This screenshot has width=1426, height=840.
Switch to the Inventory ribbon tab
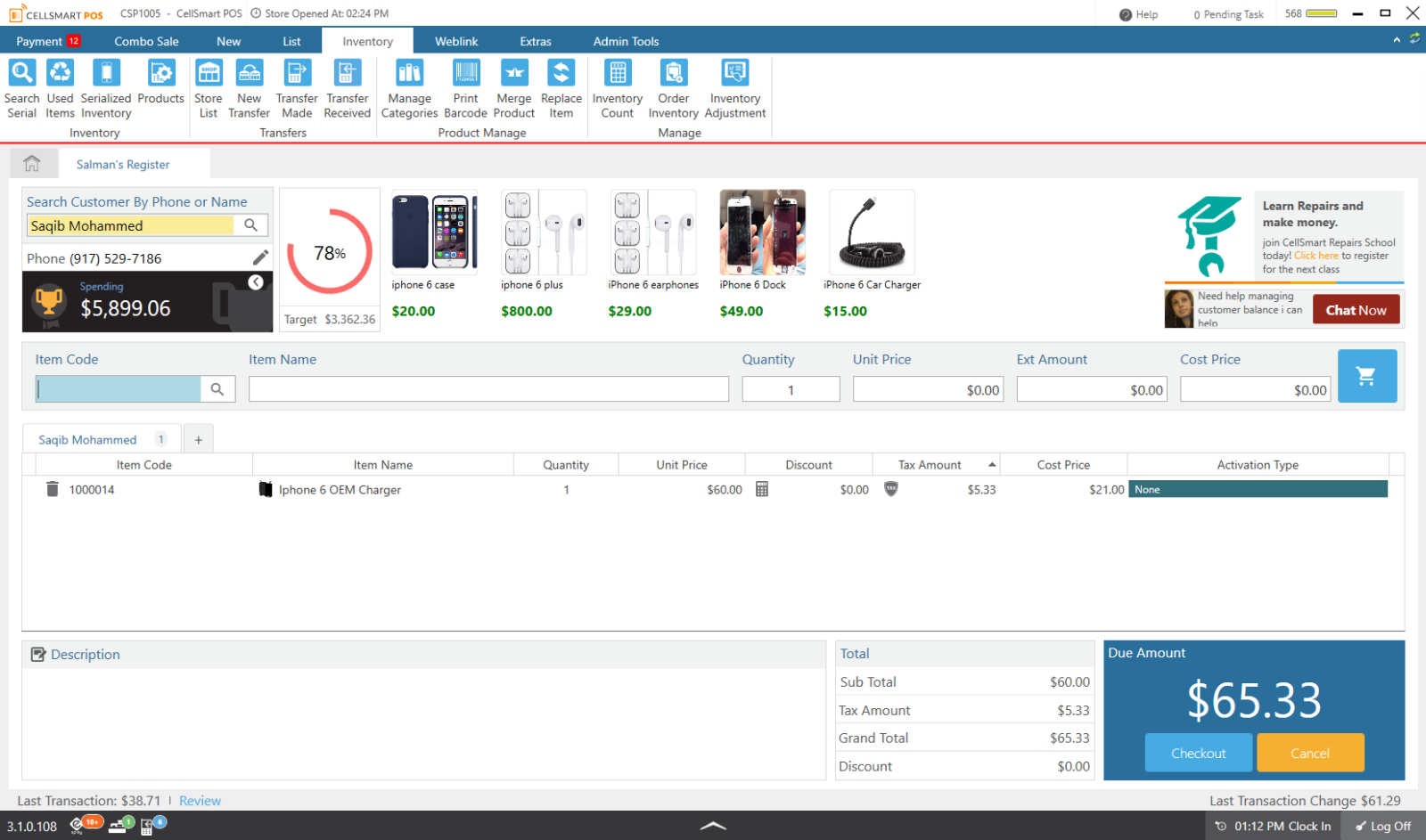click(366, 40)
